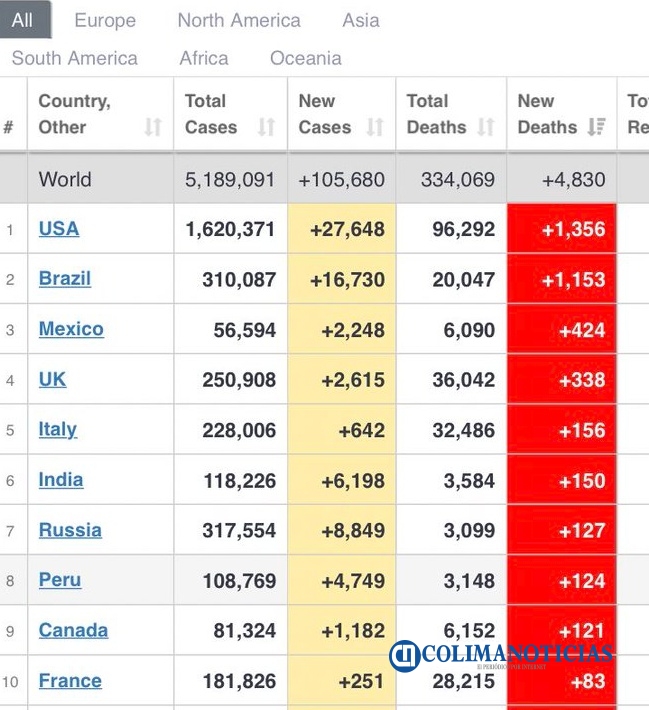Screen dimensions: 649x710
Task: Switch to the Europe tab
Action: [x=105, y=20]
